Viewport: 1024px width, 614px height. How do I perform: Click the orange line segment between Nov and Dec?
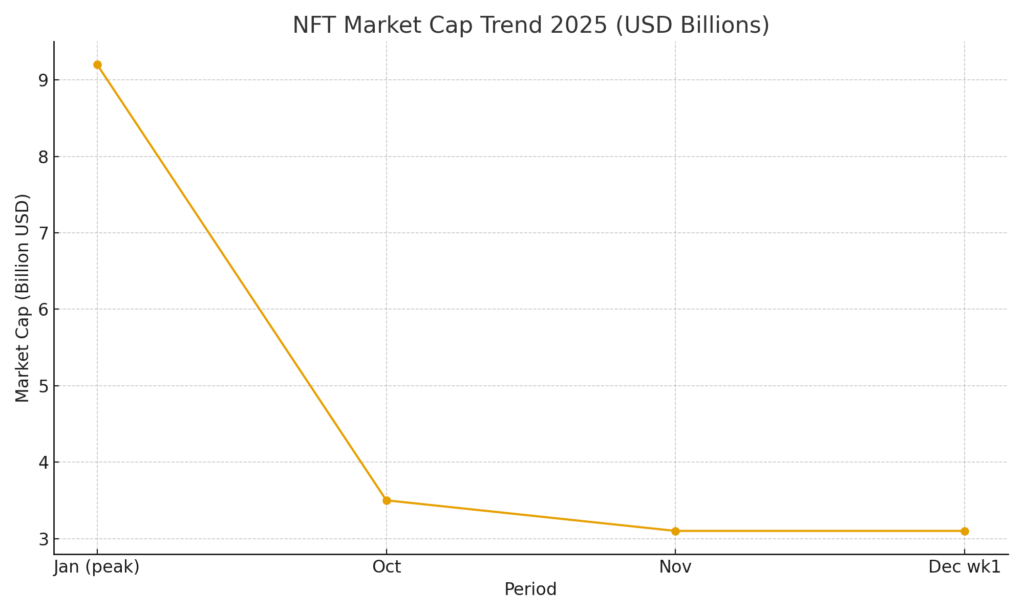click(x=820, y=531)
